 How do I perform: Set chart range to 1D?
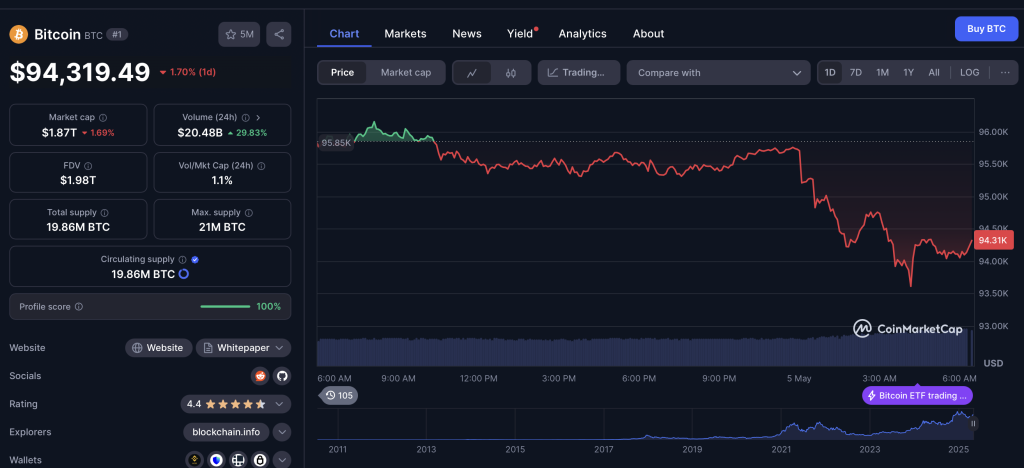click(830, 72)
